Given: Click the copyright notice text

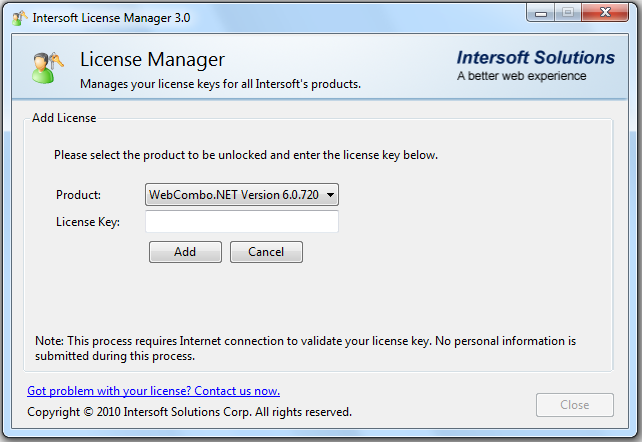Looking at the screenshot, I should pos(189,411).
